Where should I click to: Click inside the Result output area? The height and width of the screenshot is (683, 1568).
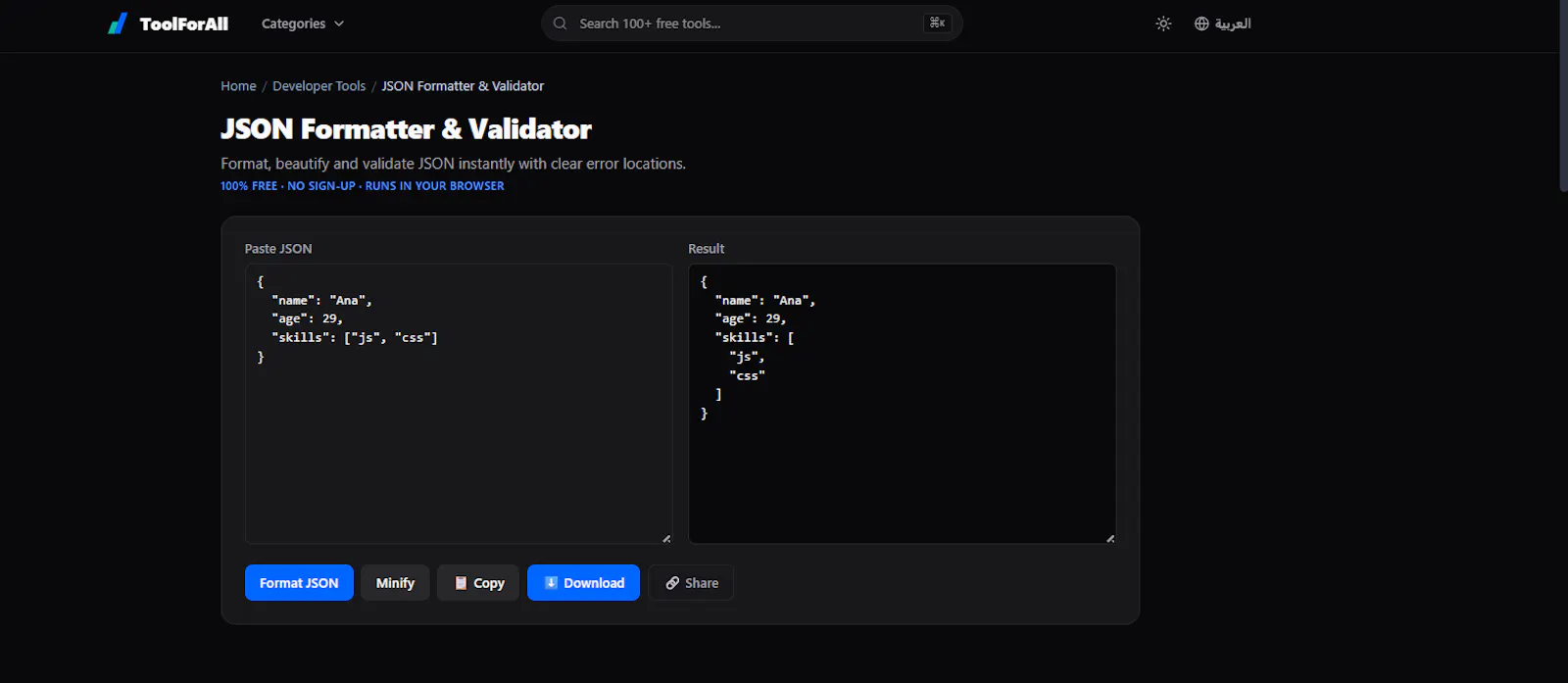(x=903, y=404)
